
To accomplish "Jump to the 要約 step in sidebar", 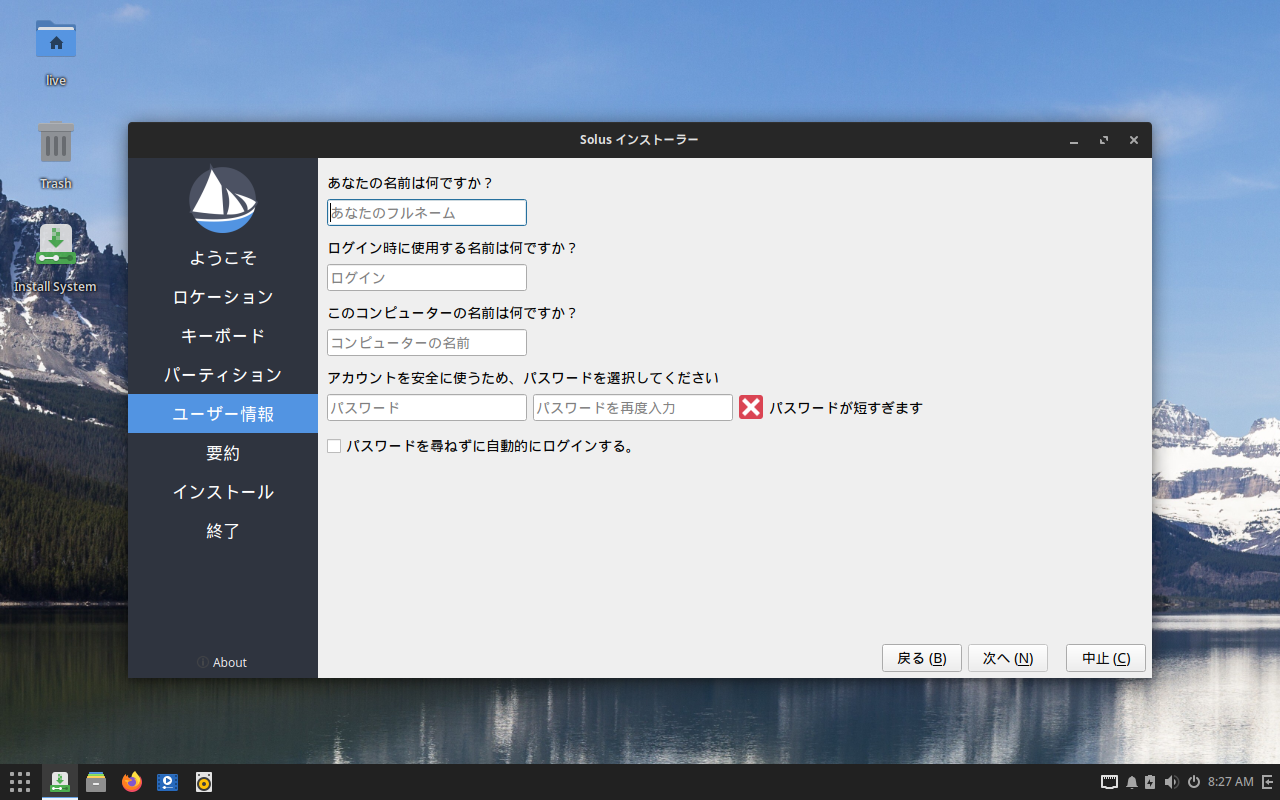I will click(x=223, y=453).
